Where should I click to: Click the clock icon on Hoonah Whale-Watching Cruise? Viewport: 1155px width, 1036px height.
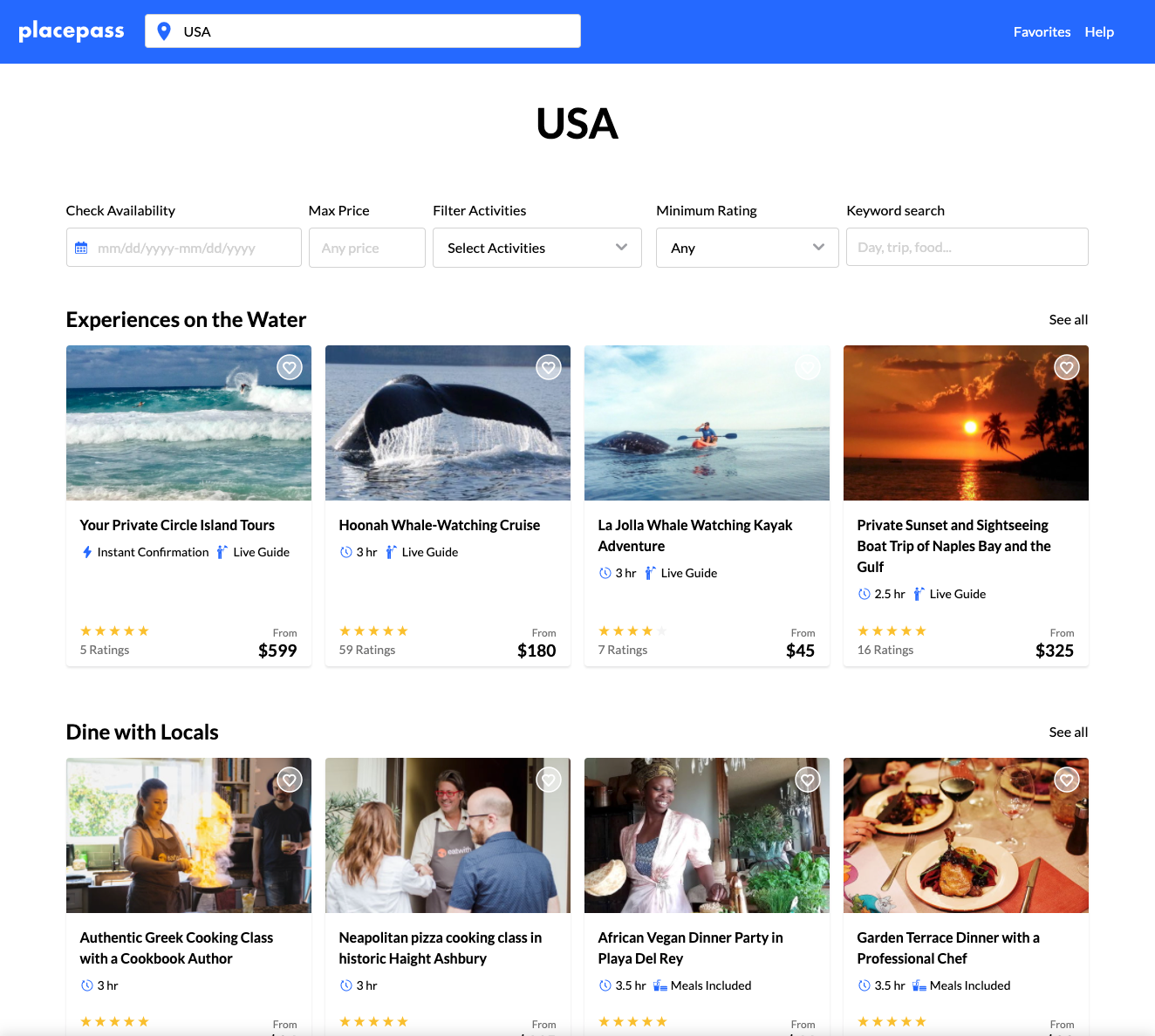(345, 551)
